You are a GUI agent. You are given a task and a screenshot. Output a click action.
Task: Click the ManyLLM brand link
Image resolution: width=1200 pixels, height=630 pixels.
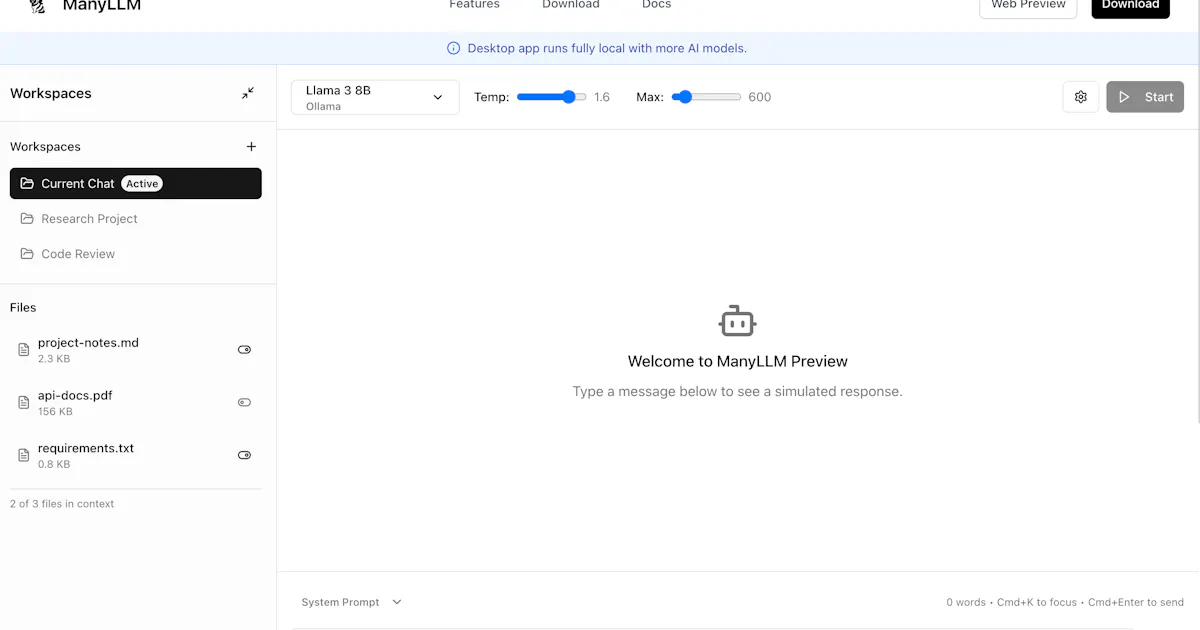pyautogui.click(x=101, y=5)
